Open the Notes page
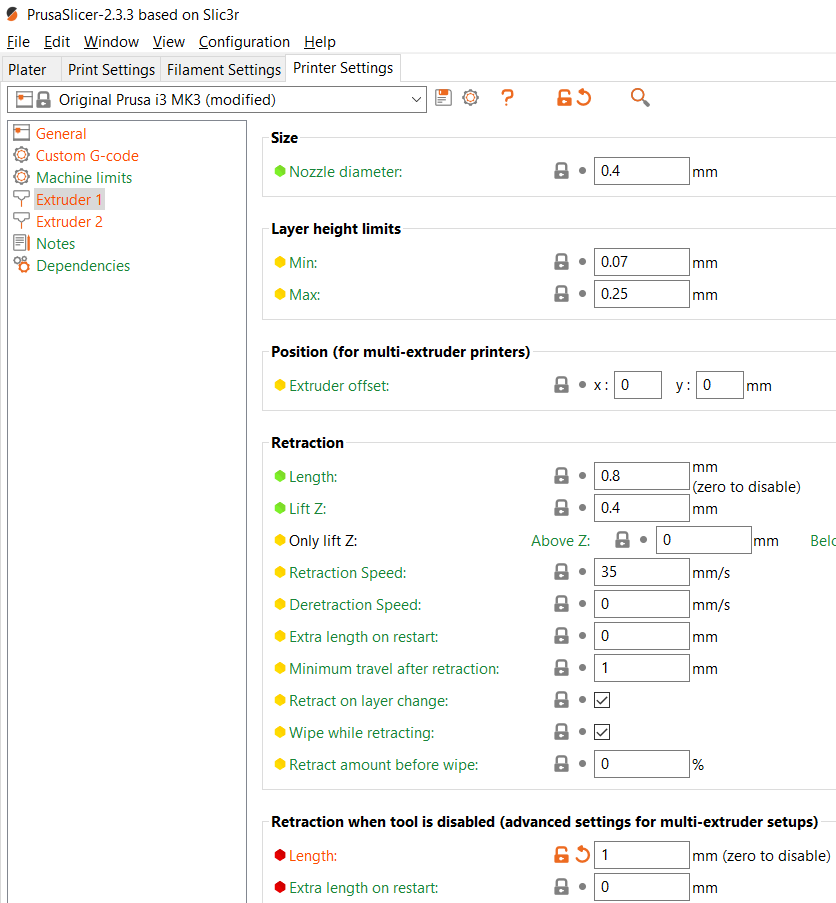This screenshot has height=903, width=836. tap(55, 243)
